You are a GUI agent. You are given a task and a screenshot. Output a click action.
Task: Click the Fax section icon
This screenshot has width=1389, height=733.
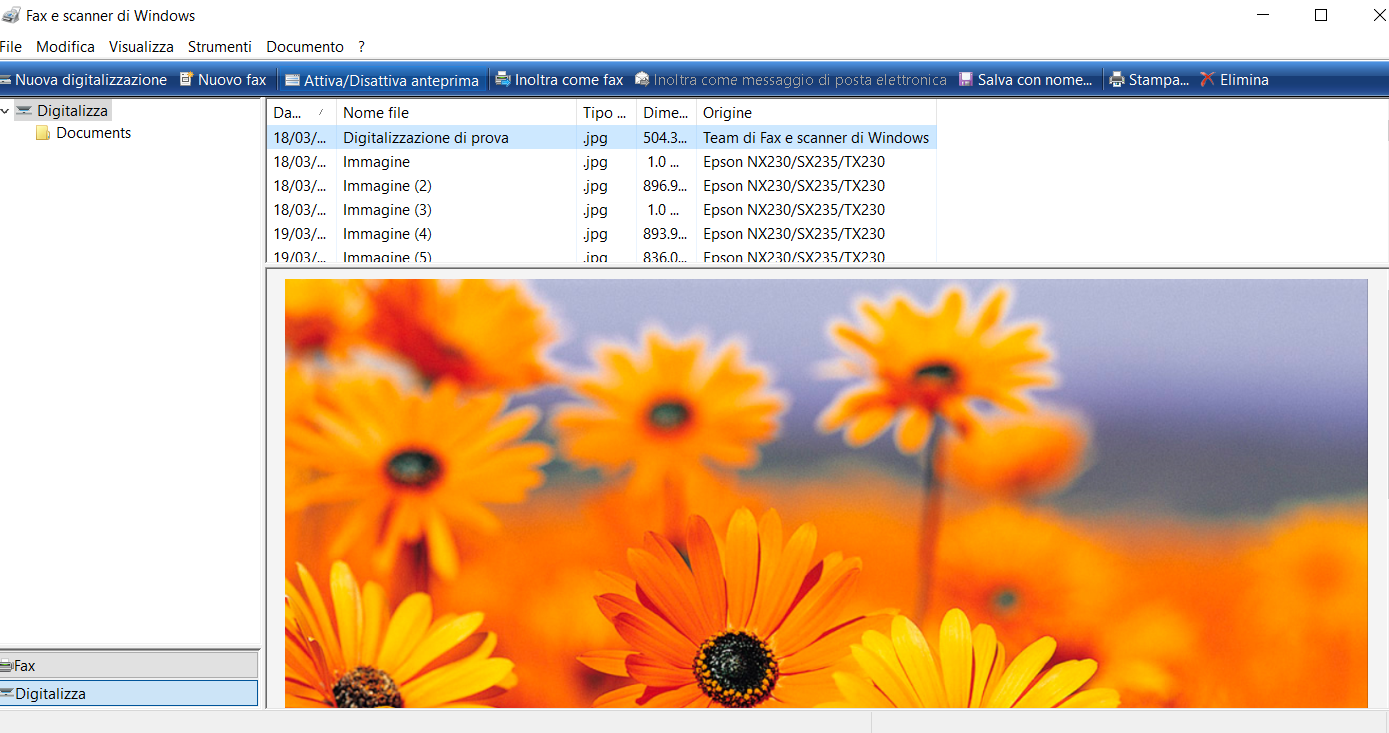point(8,664)
